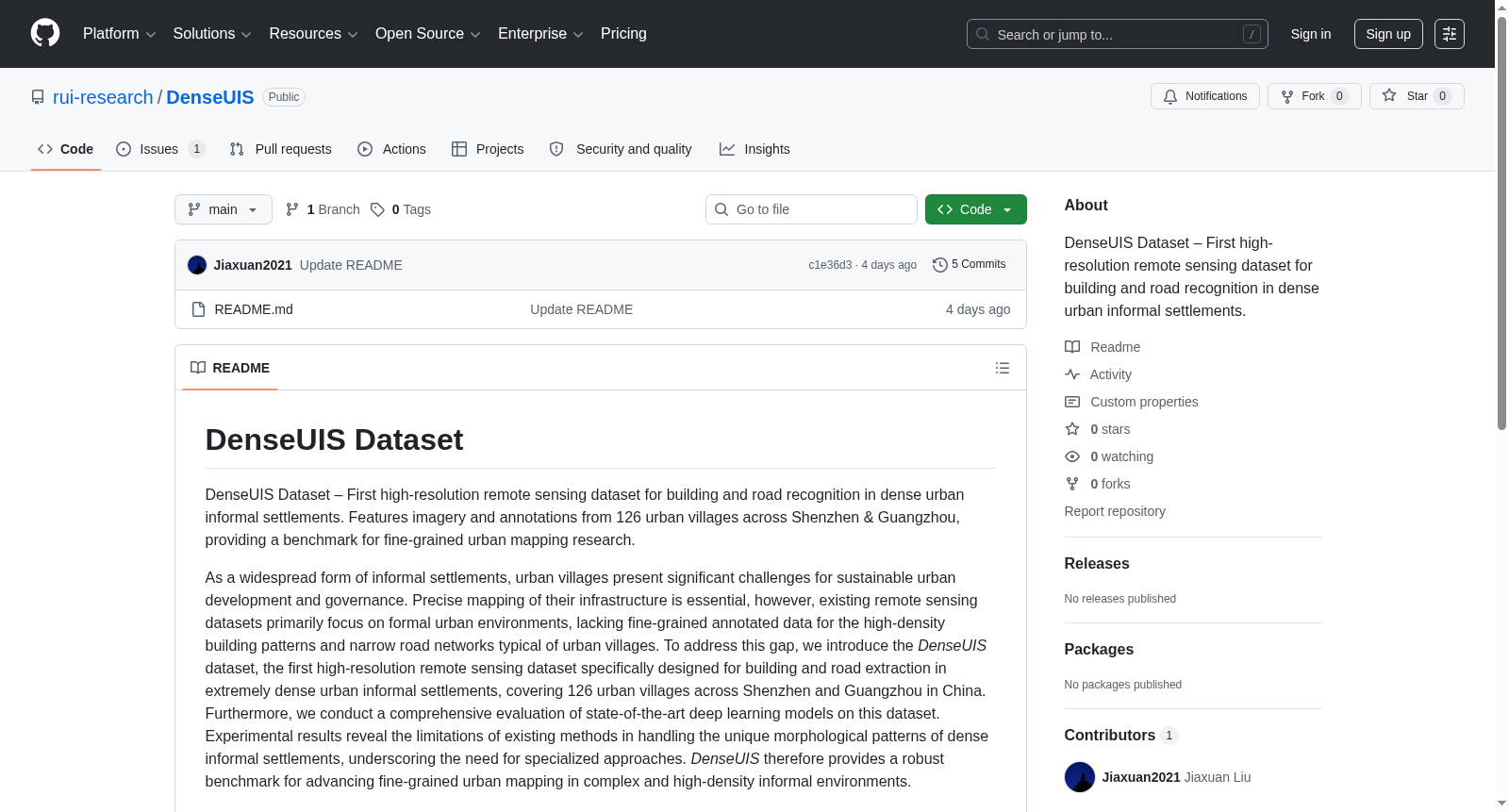Open the README outline list icon
The image size is (1509, 812).
click(1003, 368)
